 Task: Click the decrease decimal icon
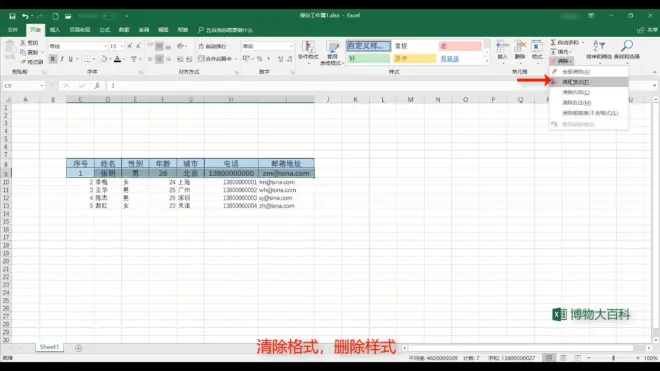pyautogui.click(x=290, y=59)
